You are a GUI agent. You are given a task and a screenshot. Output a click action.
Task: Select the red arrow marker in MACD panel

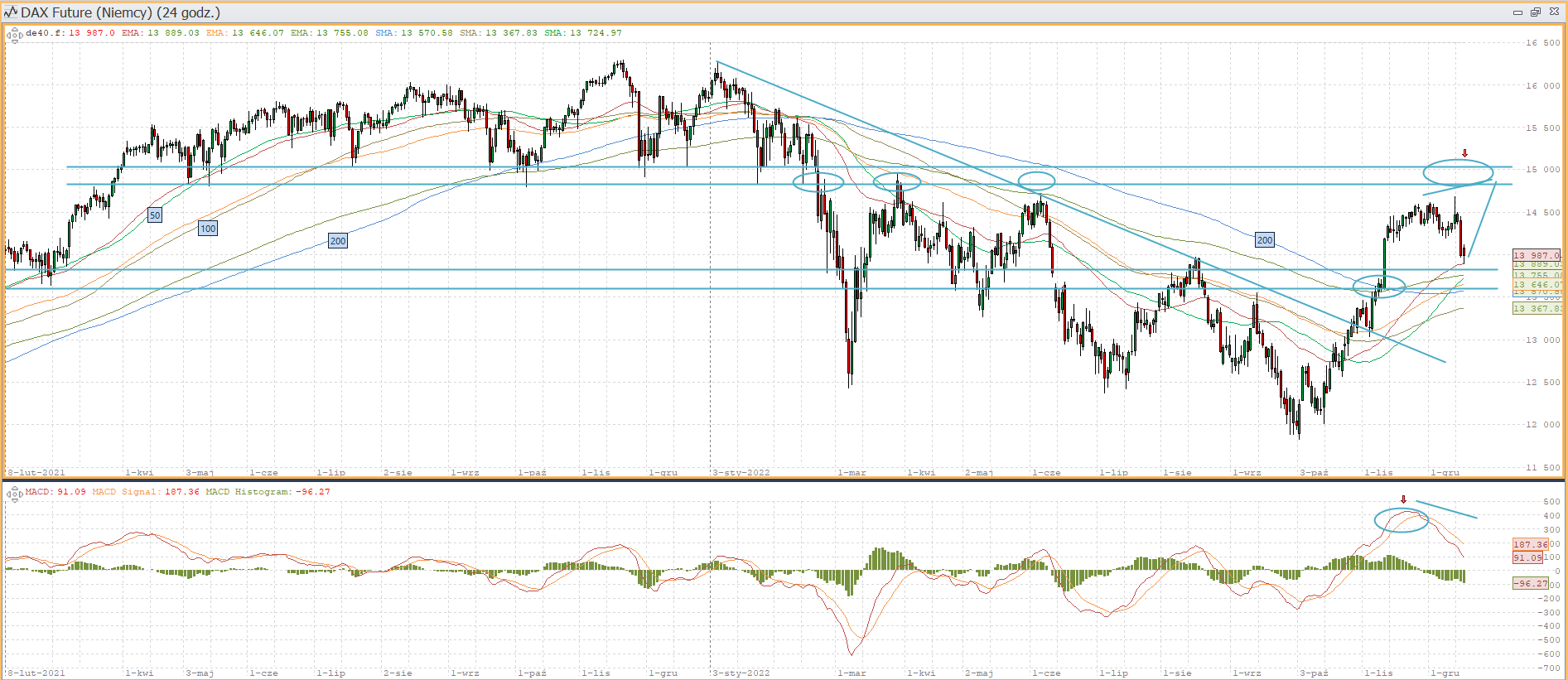click(x=1403, y=499)
